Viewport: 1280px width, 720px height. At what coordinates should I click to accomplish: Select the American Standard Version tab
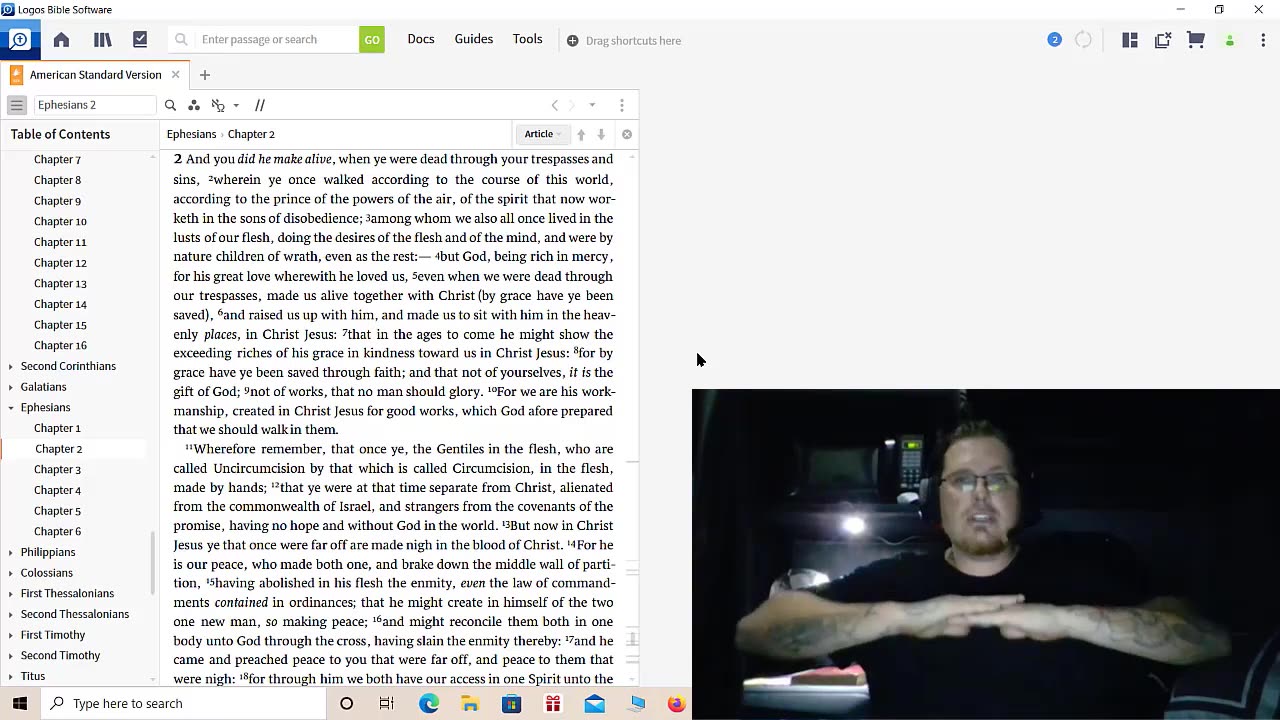pos(95,75)
